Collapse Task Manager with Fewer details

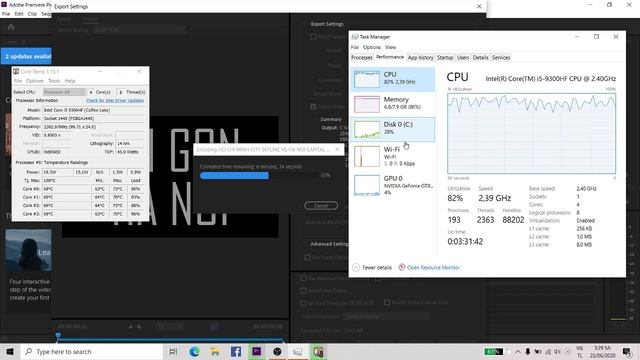(372, 268)
